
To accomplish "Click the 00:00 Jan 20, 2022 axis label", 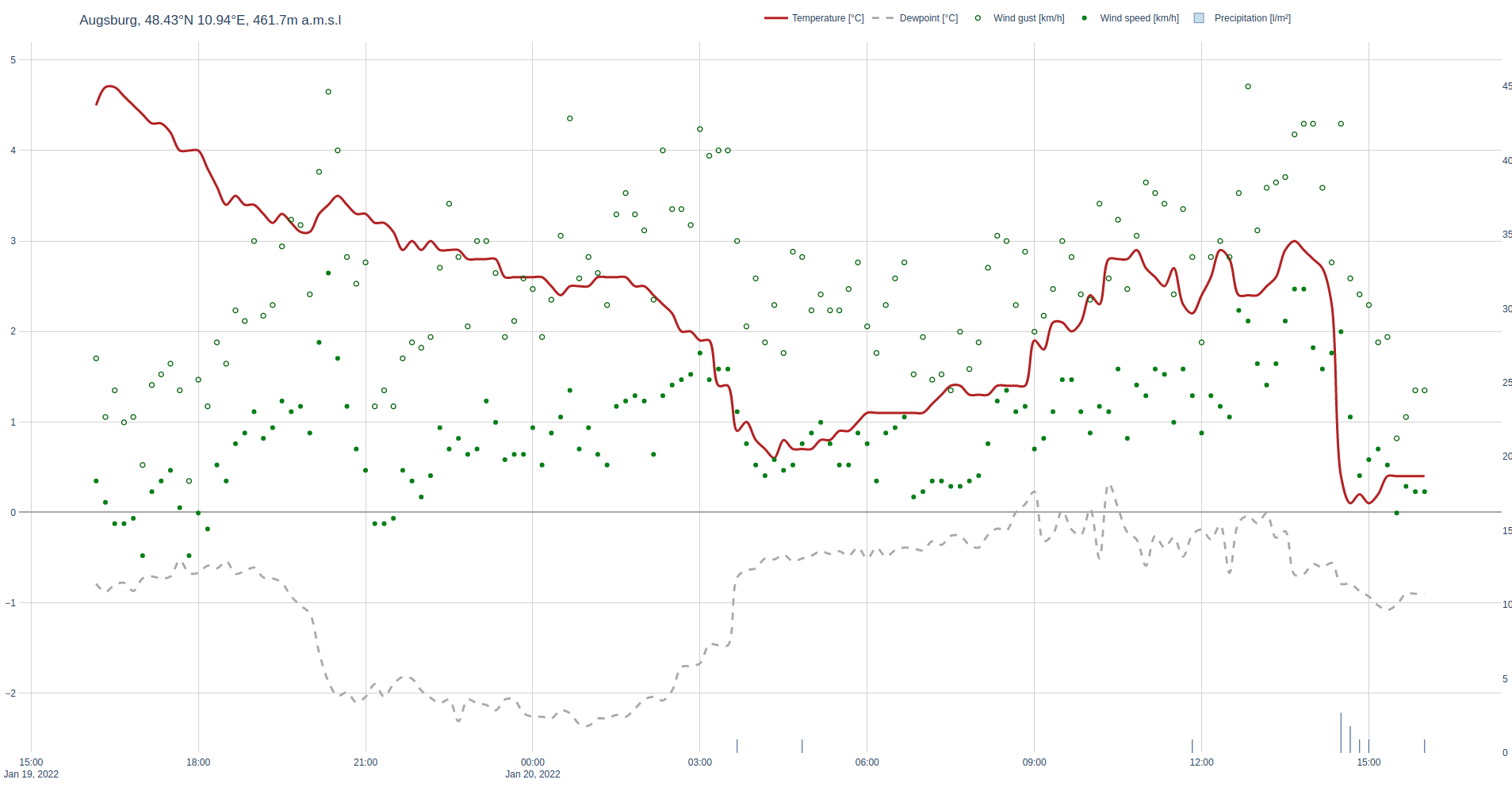I will (533, 768).
